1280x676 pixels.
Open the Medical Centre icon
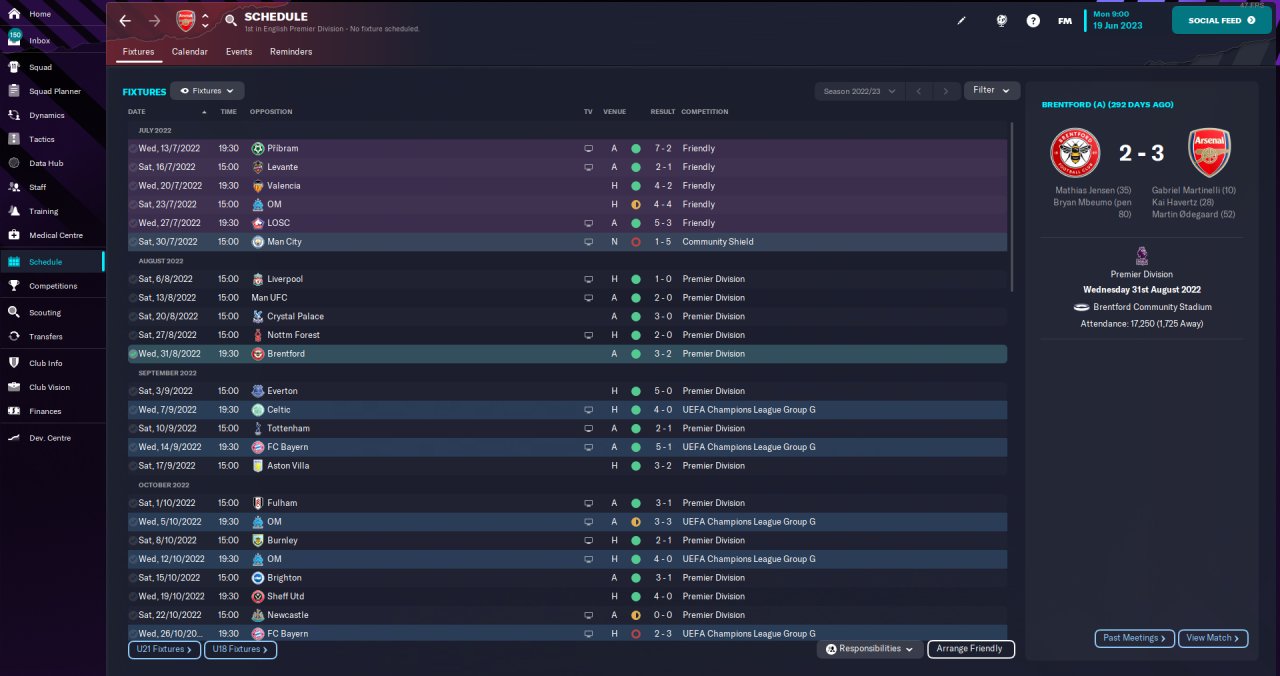14,235
